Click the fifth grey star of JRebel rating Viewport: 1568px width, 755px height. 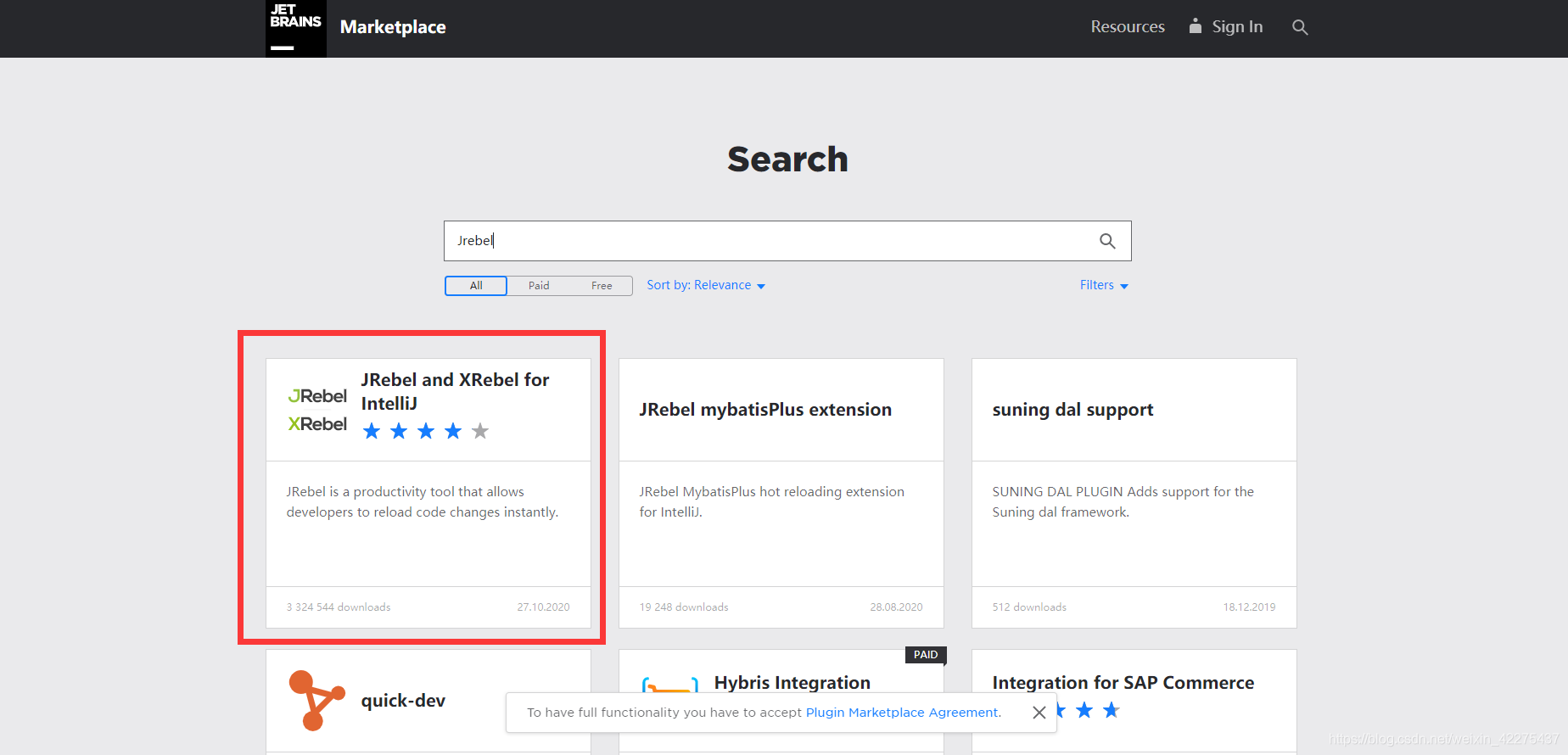480,431
